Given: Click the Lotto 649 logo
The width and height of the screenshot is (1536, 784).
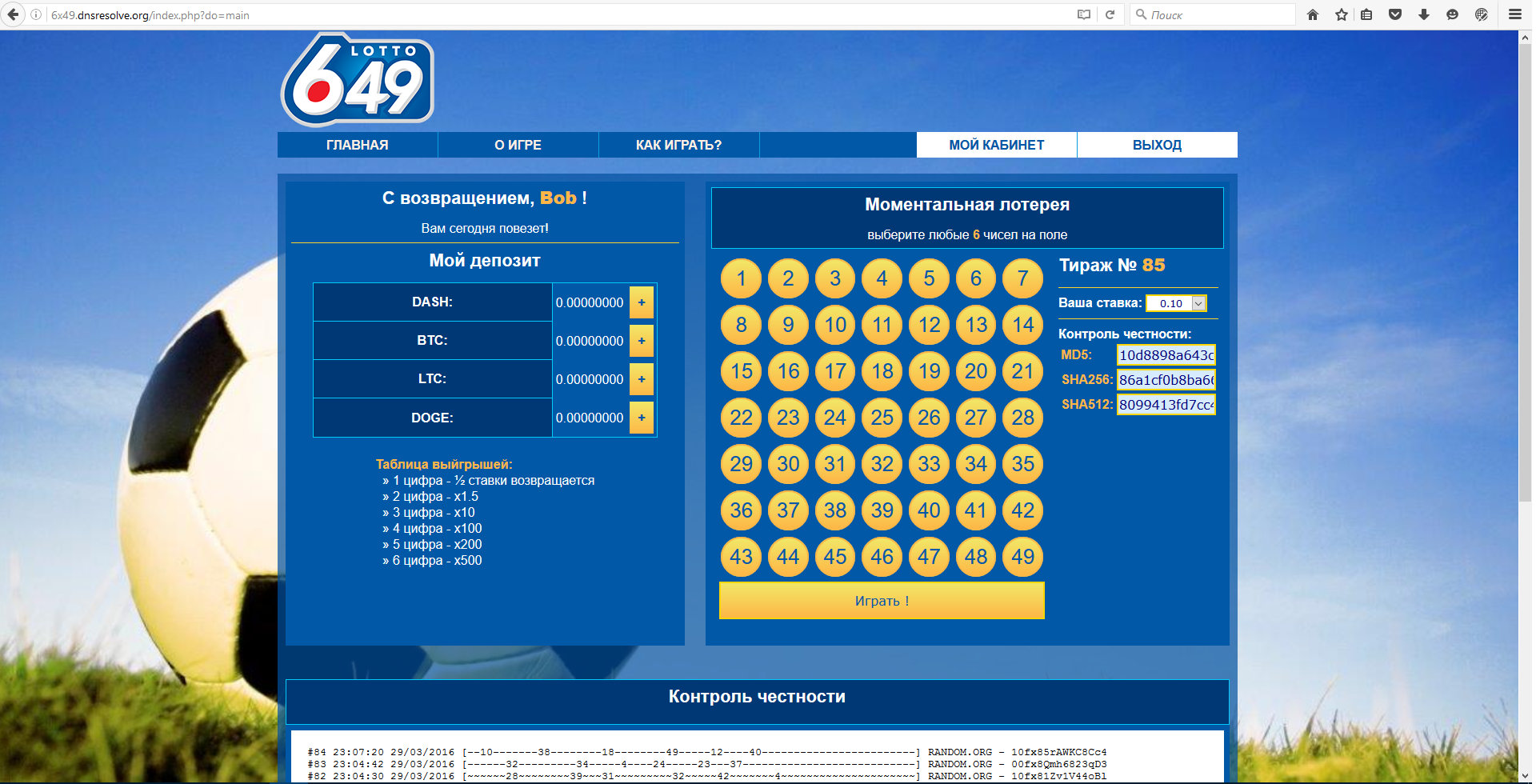Looking at the screenshot, I should point(358,80).
